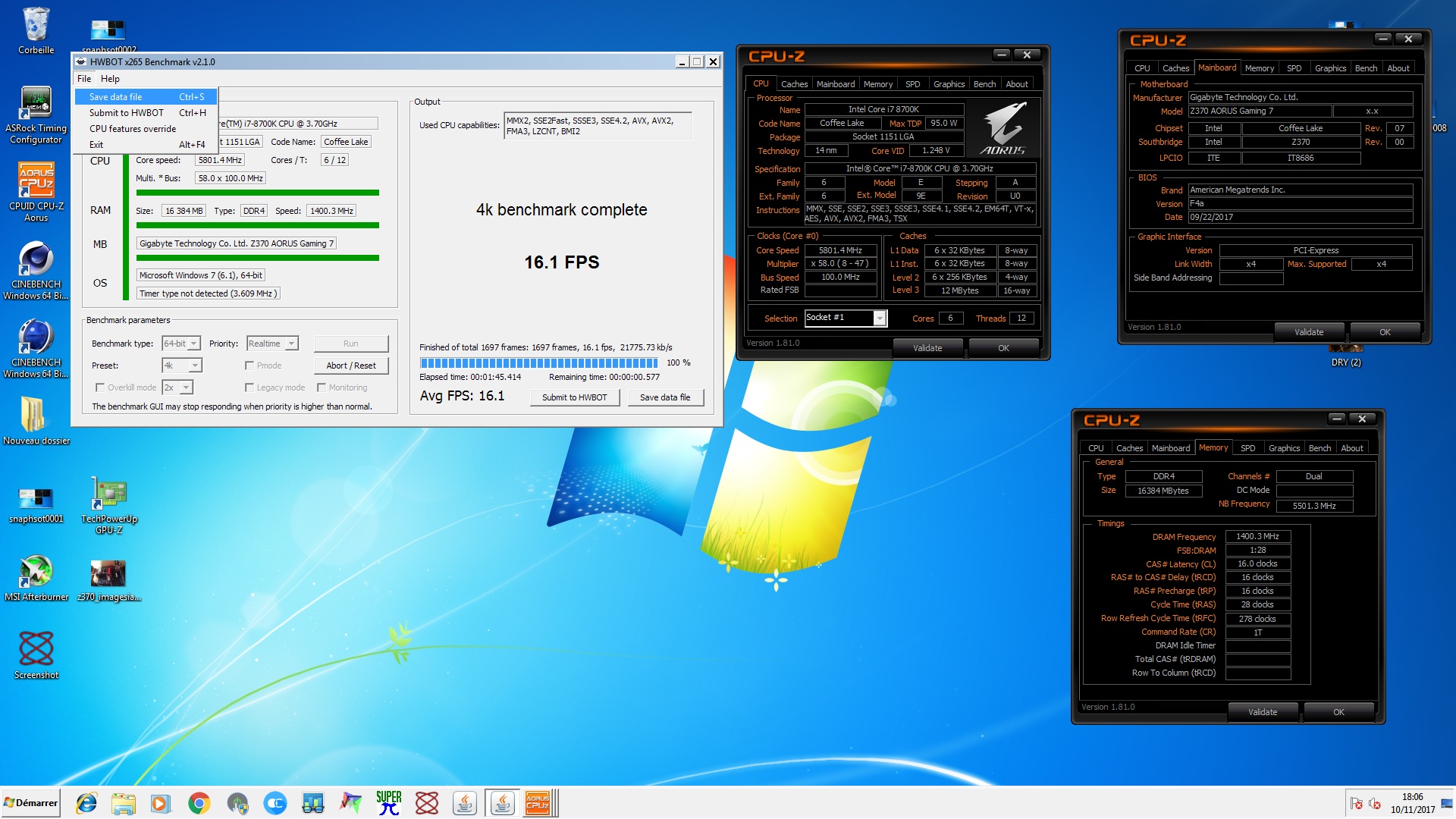Viewport: 1456px width, 819px height.
Task: Click the clock in the system tray
Action: pyautogui.click(x=1412, y=803)
